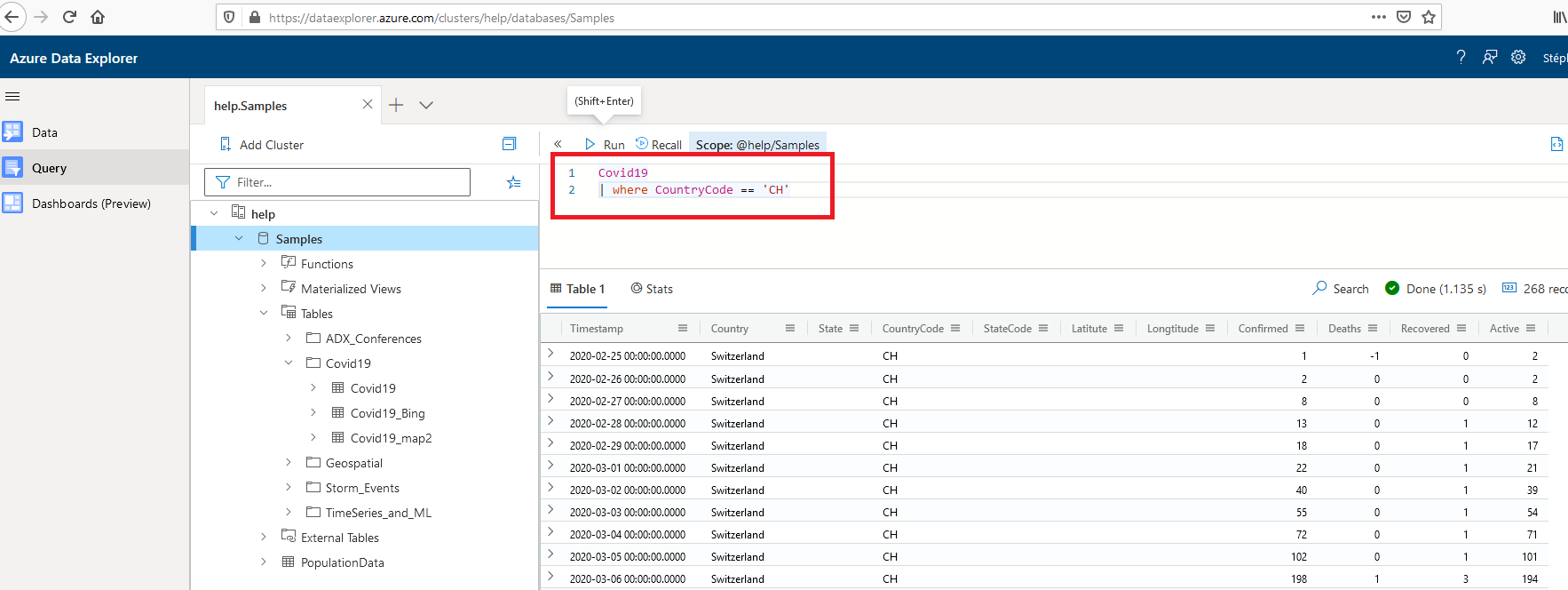Viewport: 1568px width, 590px height.
Task: Click Add Cluster button
Action: point(262,145)
